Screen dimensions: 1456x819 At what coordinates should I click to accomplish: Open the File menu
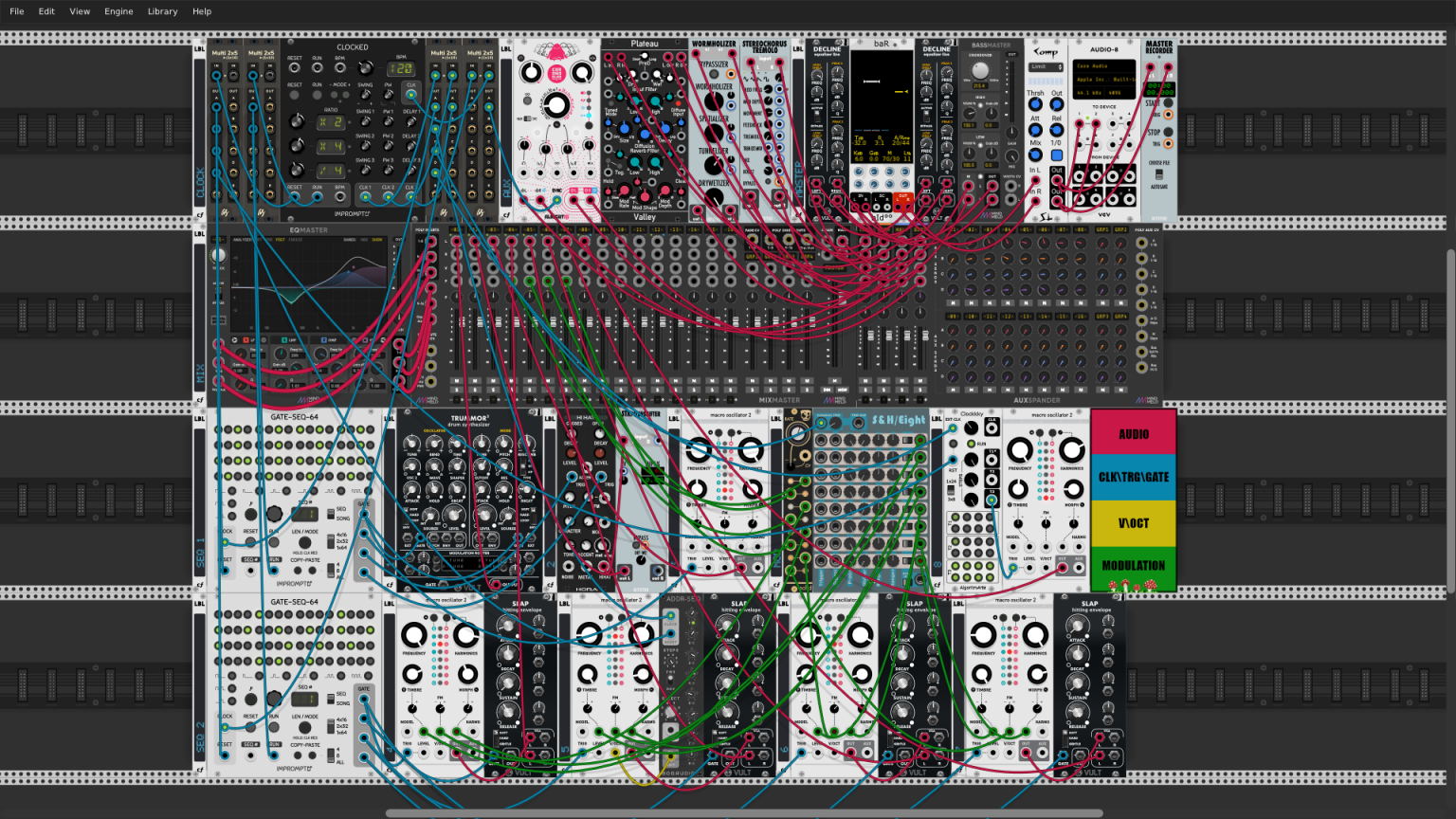(17, 11)
